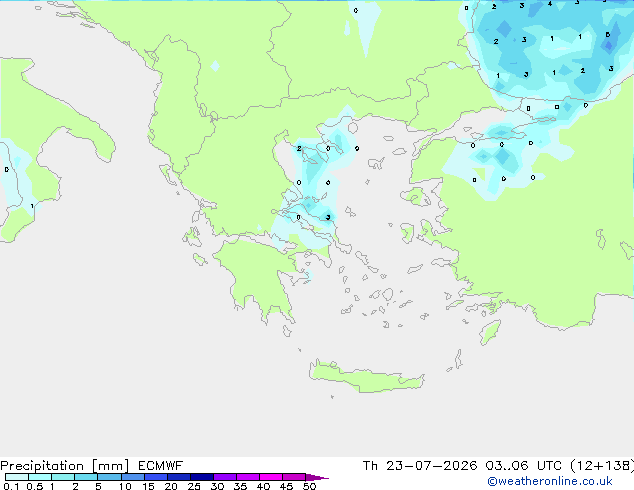Open the weatheronline.co.uk copyright link
Image resolution: width=634 pixels, height=490 pixels.
click(x=550, y=481)
